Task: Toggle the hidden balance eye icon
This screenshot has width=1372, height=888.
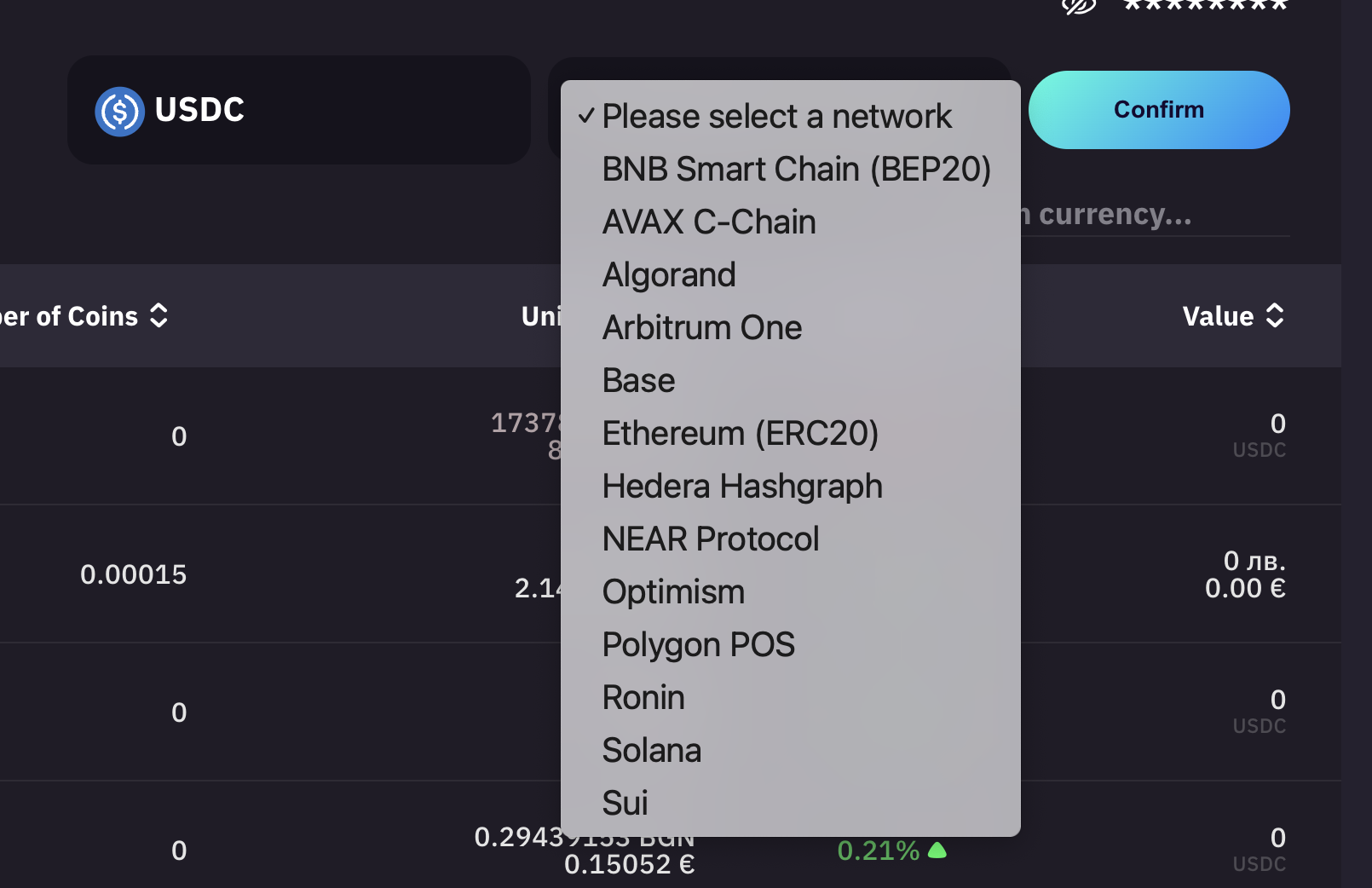Action: [x=1078, y=6]
